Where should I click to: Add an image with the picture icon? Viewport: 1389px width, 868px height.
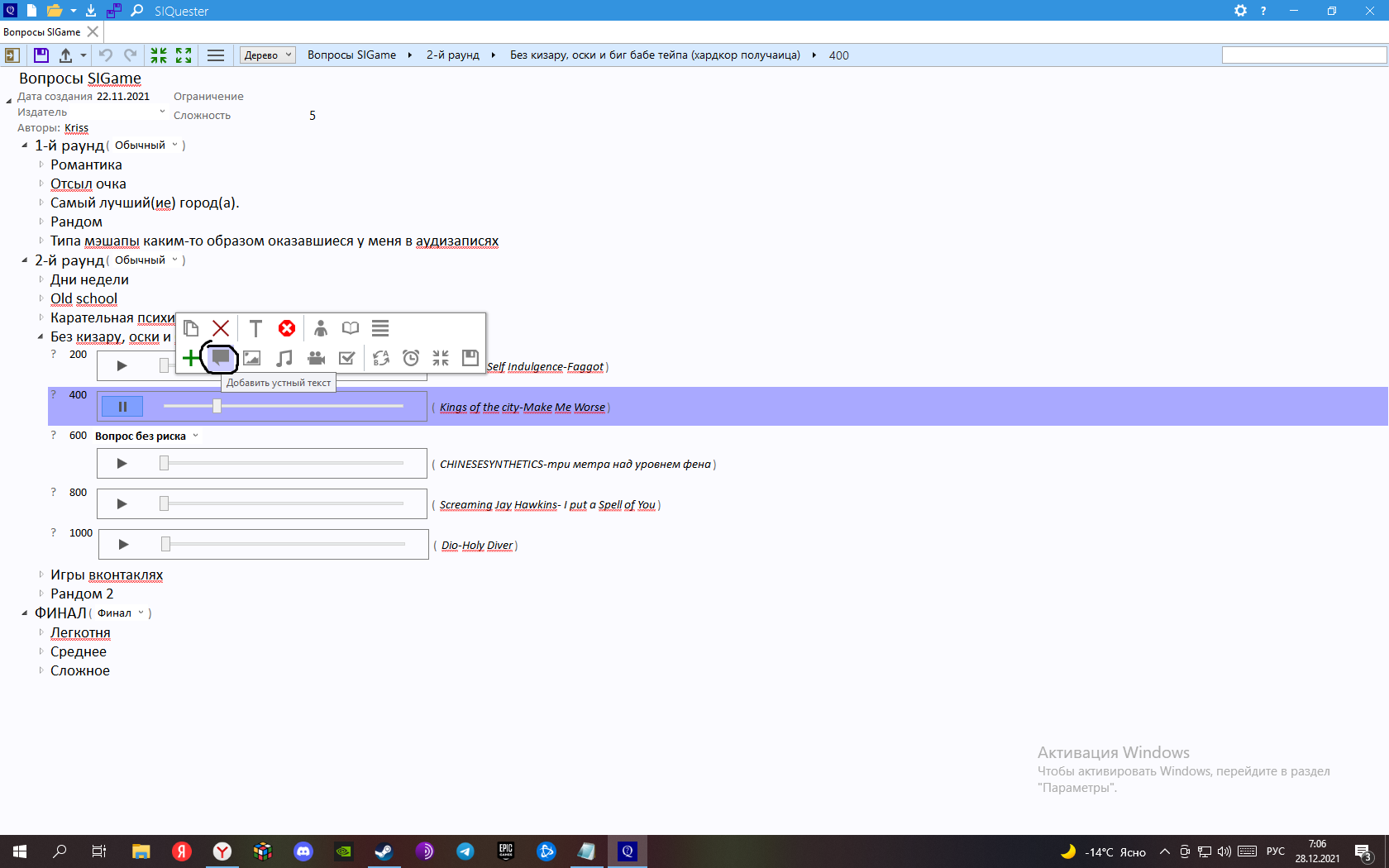coord(252,357)
